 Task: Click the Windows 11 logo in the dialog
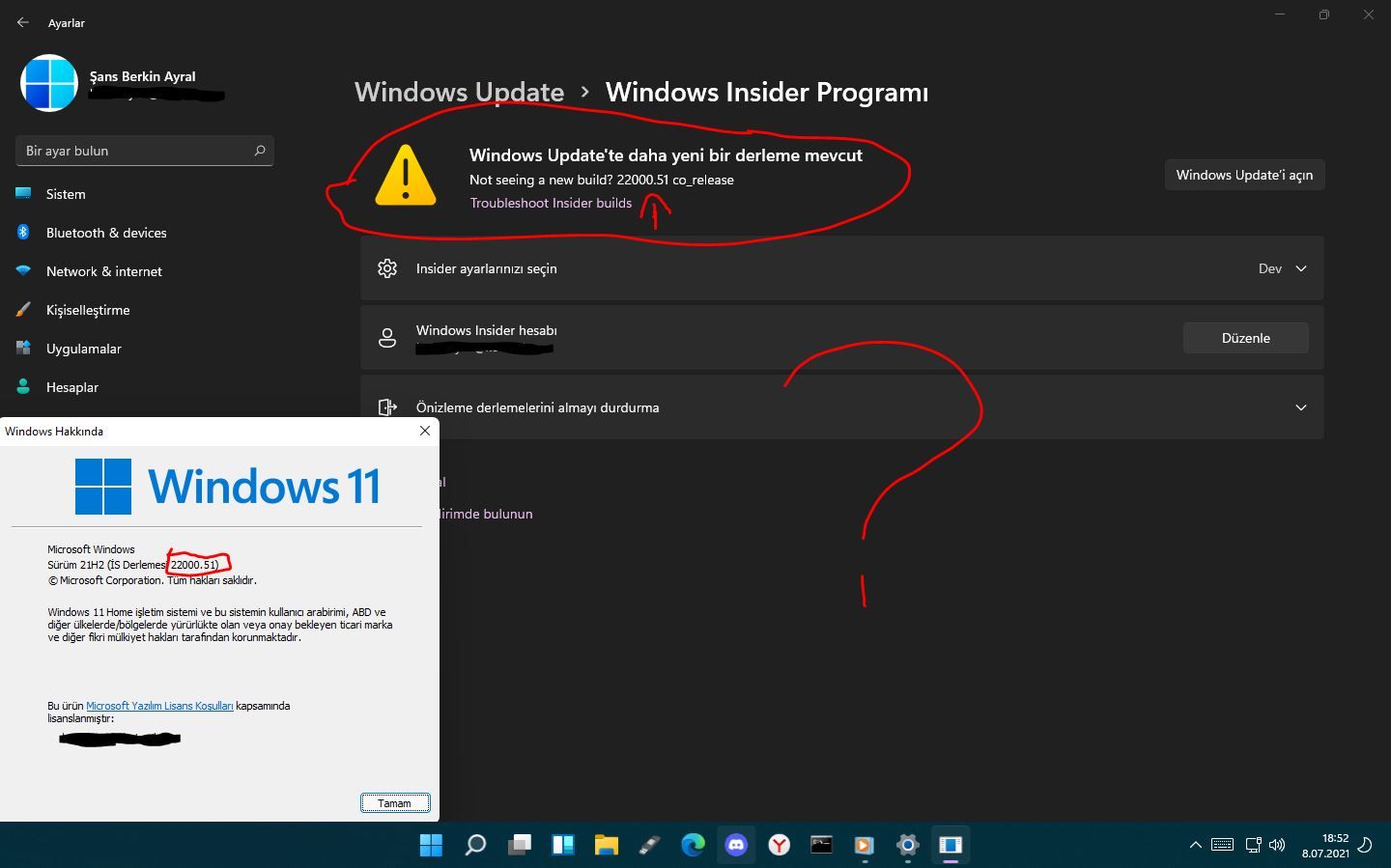coord(228,486)
